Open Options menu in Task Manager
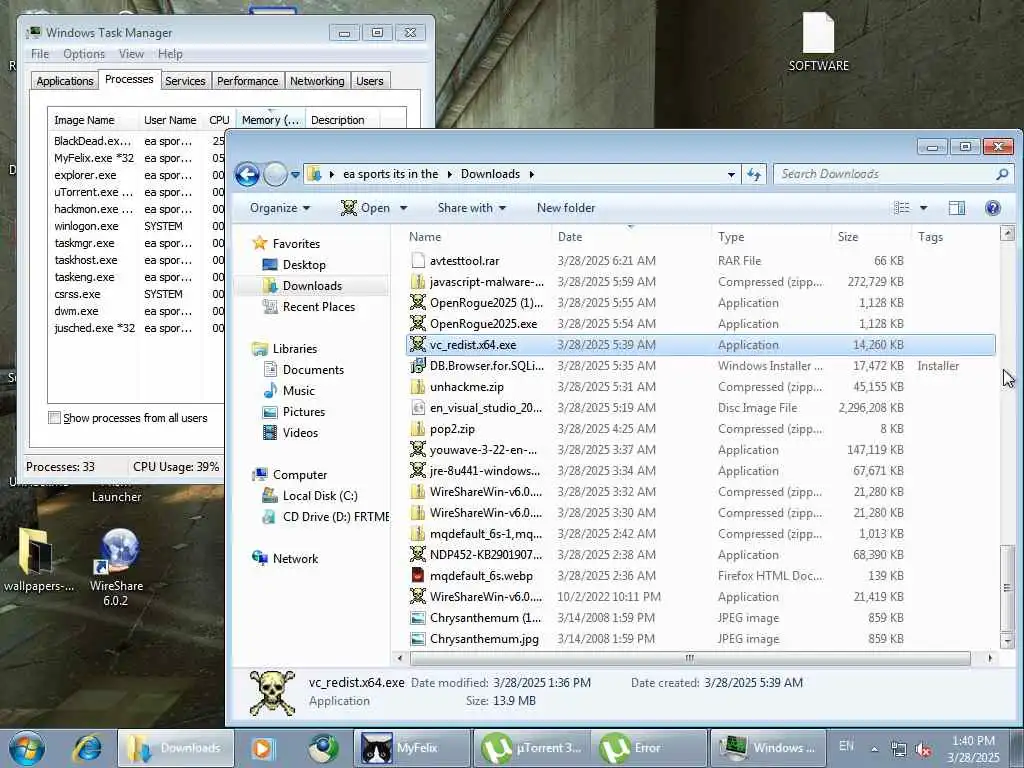The height and width of the screenshot is (768, 1024). (84, 54)
